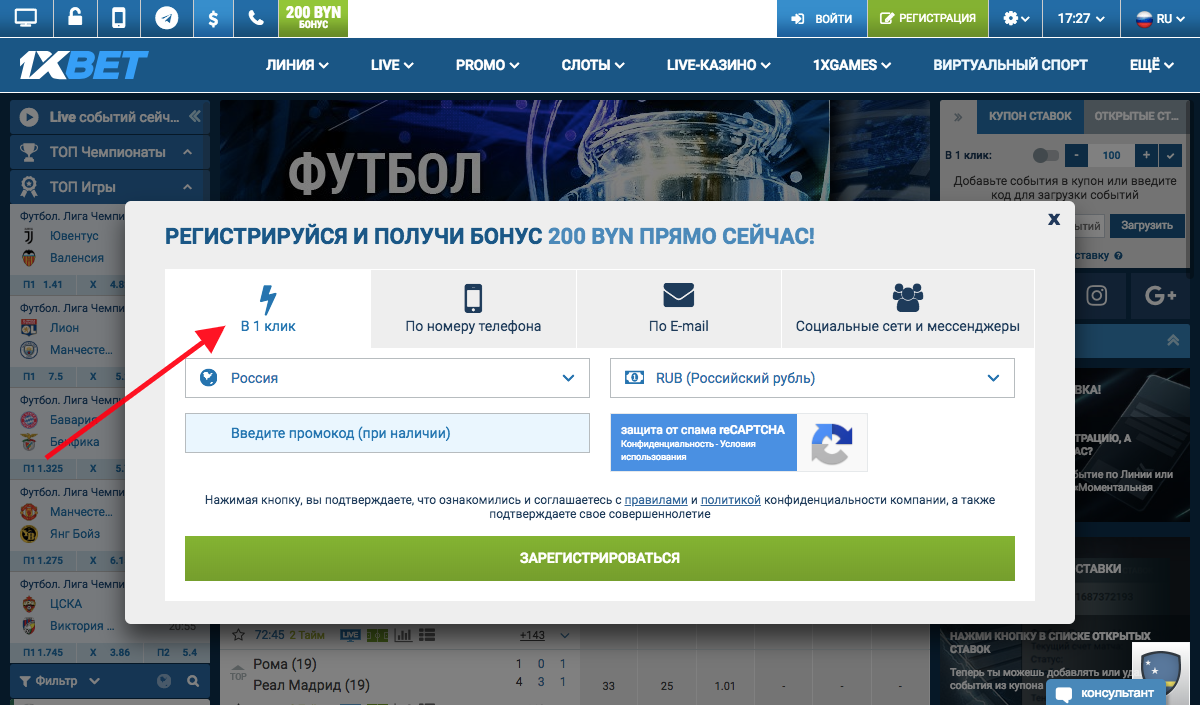Go to the 1XBET logo home
Image resolution: width=1200 pixels, height=705 pixels.
(x=84, y=65)
